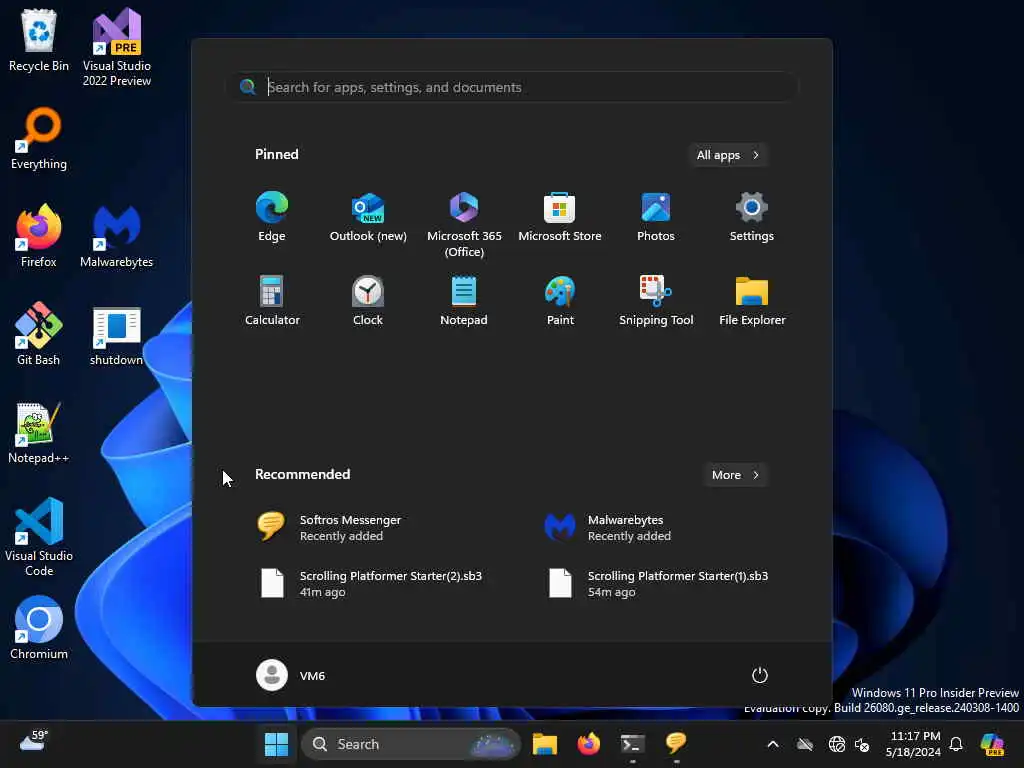Screen dimensions: 1024x768
Task: Click the network globe tray icon
Action: pyautogui.click(x=837, y=744)
